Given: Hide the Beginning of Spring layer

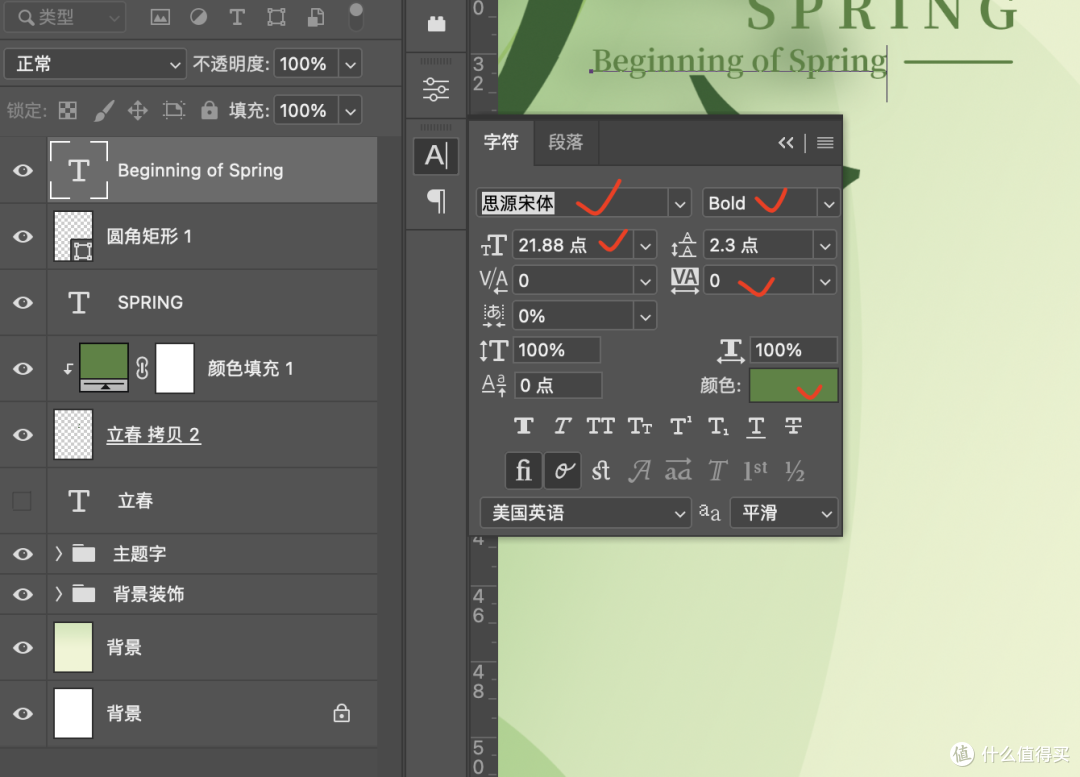Looking at the screenshot, I should click(23, 170).
